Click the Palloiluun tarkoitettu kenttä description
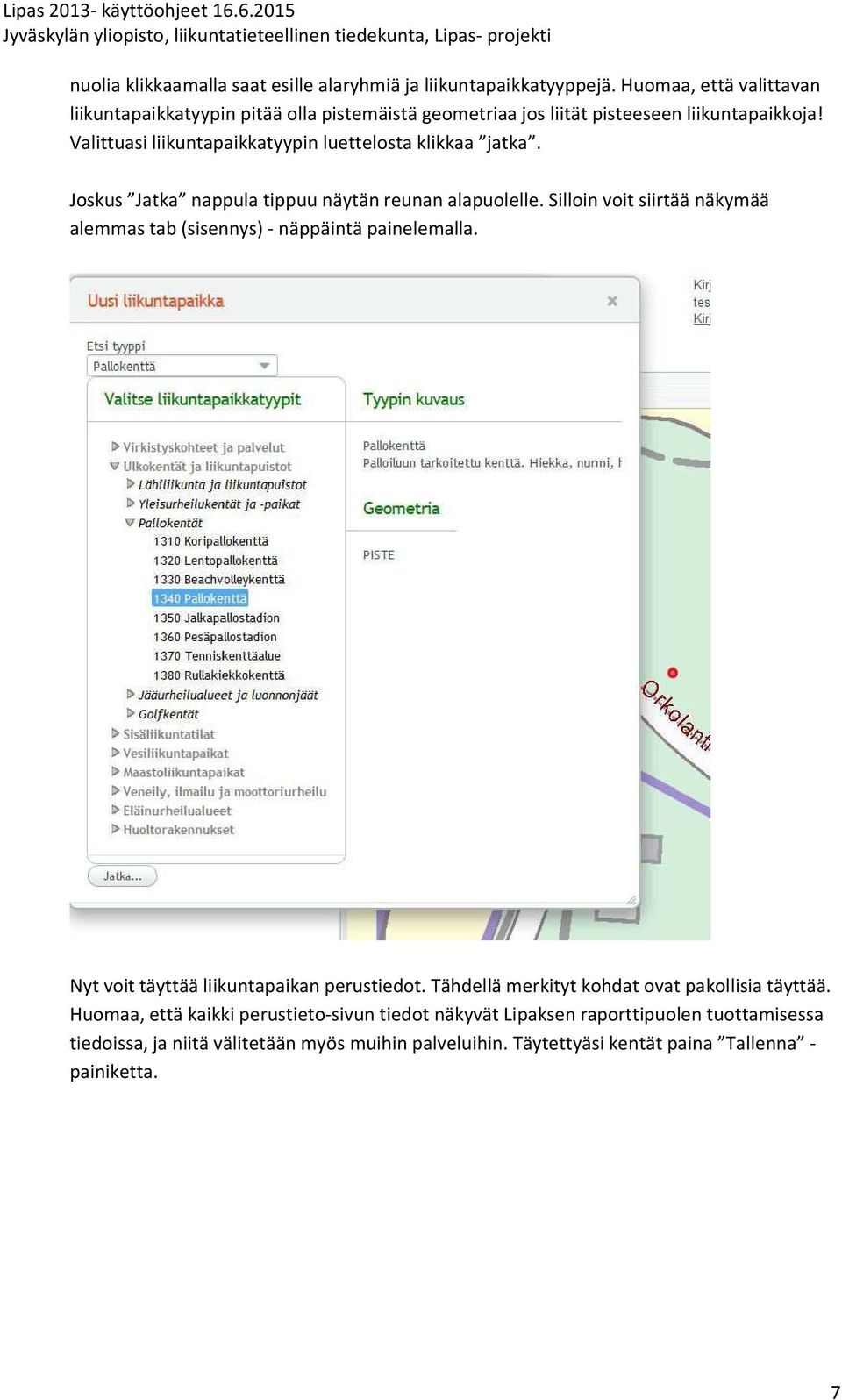 (492, 462)
